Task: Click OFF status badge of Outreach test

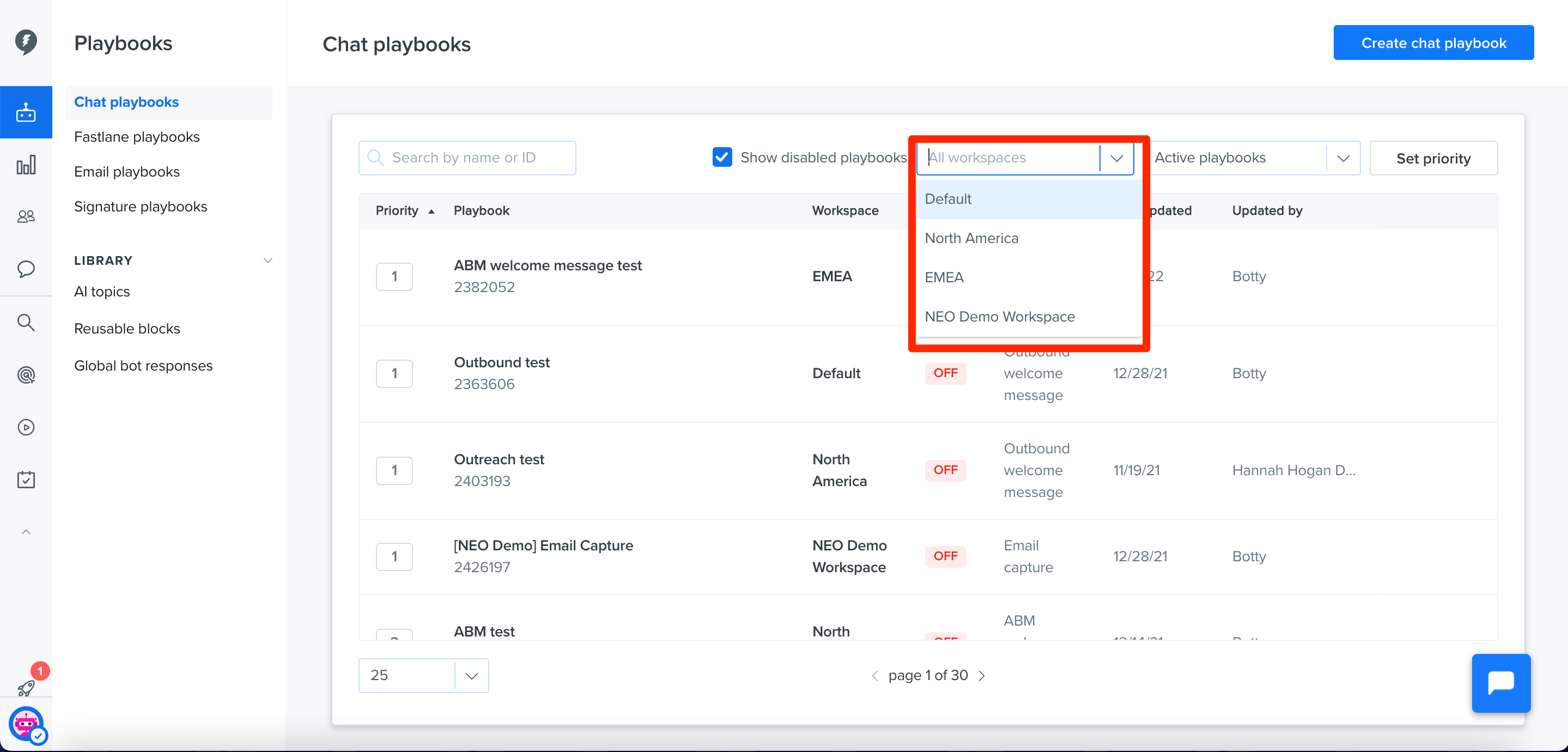Action: [x=945, y=470]
